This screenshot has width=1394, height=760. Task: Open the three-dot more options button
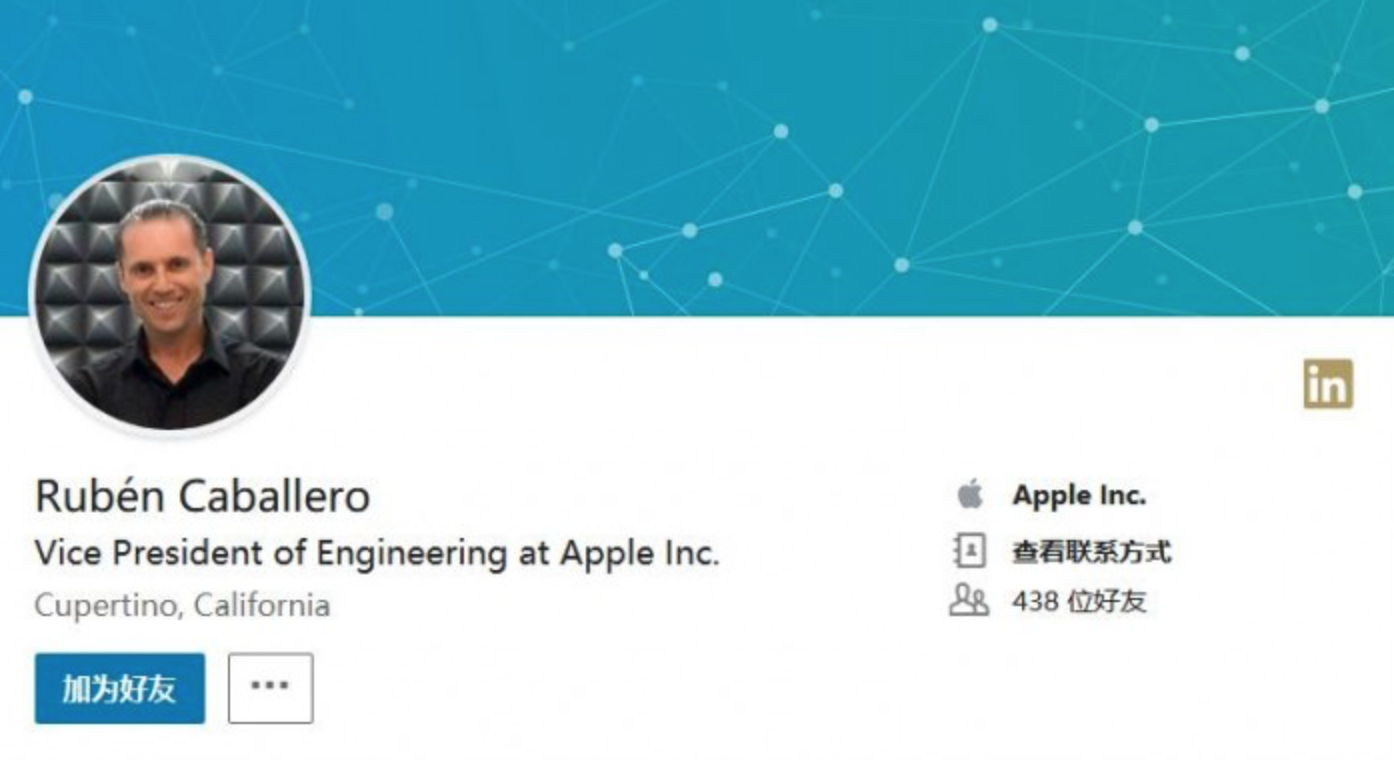(x=270, y=688)
